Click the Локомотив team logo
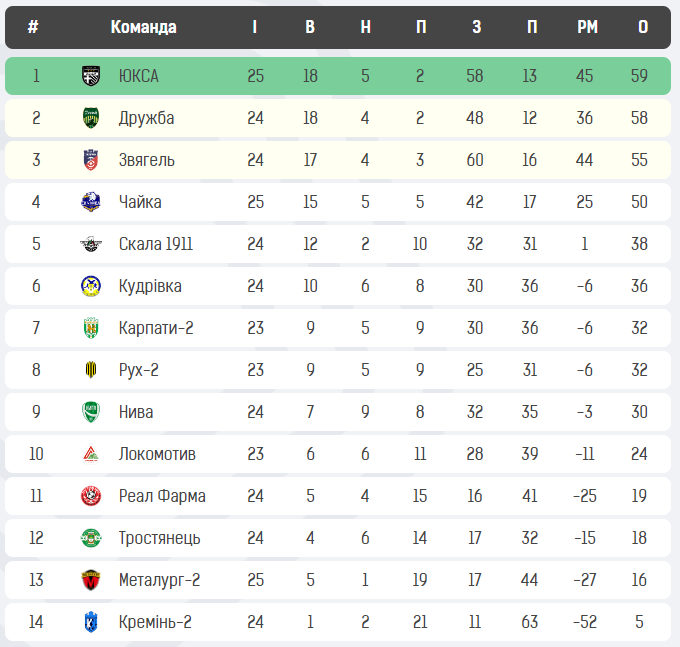Screen dimensions: 680x647 [91, 454]
